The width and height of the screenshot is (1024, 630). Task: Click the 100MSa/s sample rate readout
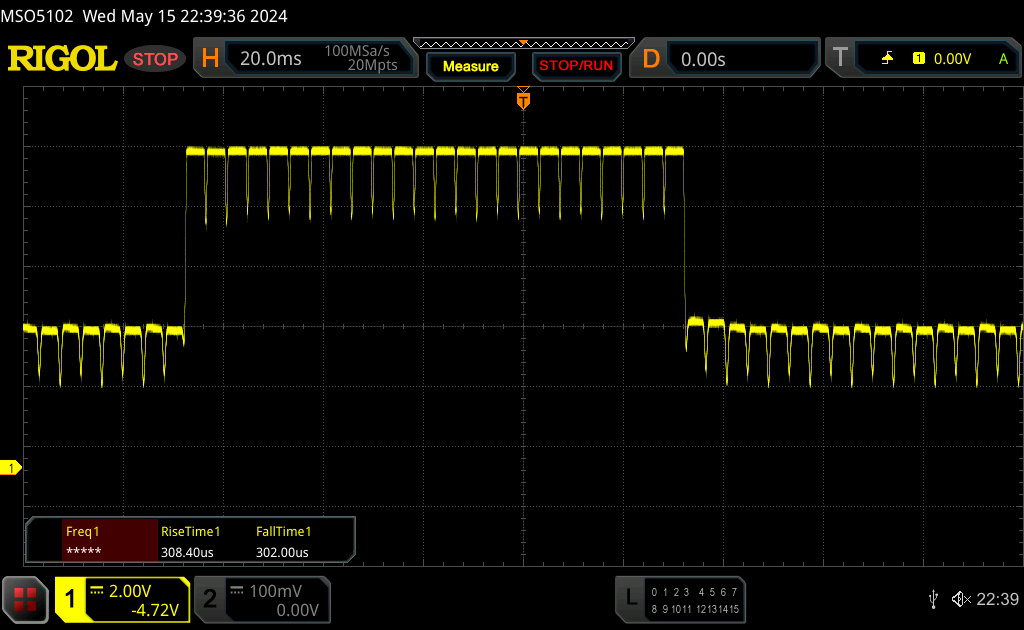pos(357,51)
